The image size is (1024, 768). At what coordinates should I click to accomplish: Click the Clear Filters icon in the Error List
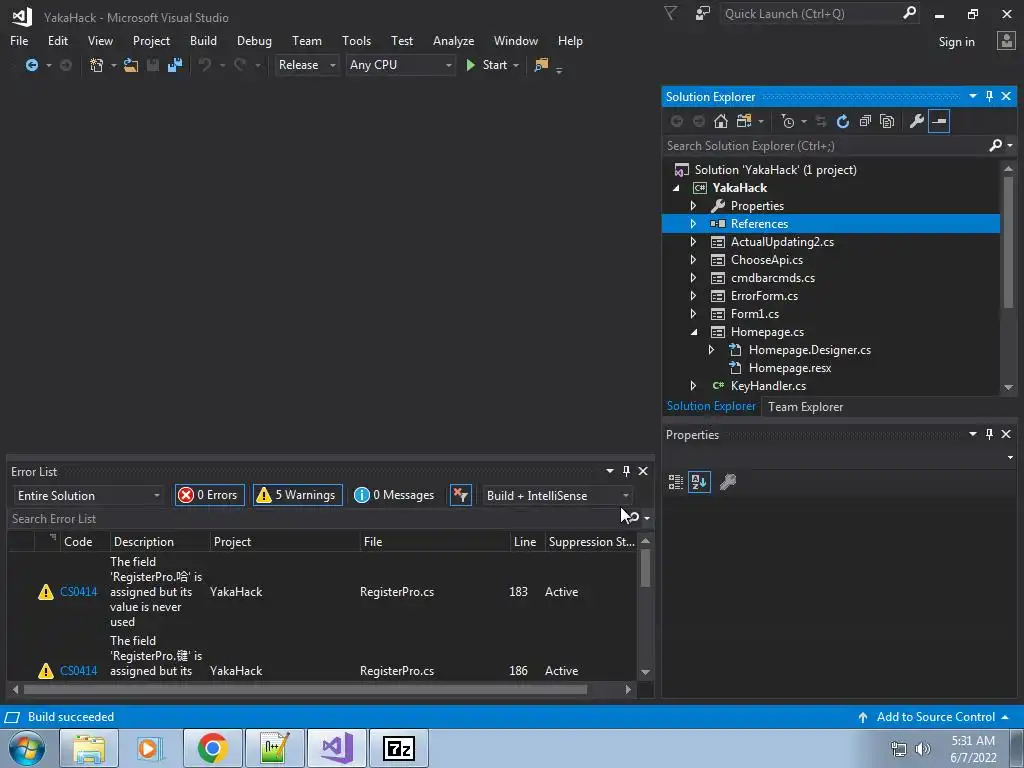tap(460, 495)
